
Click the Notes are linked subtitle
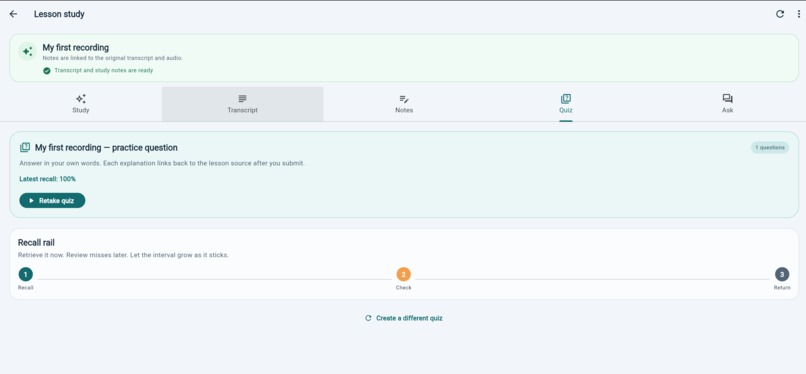(x=113, y=59)
